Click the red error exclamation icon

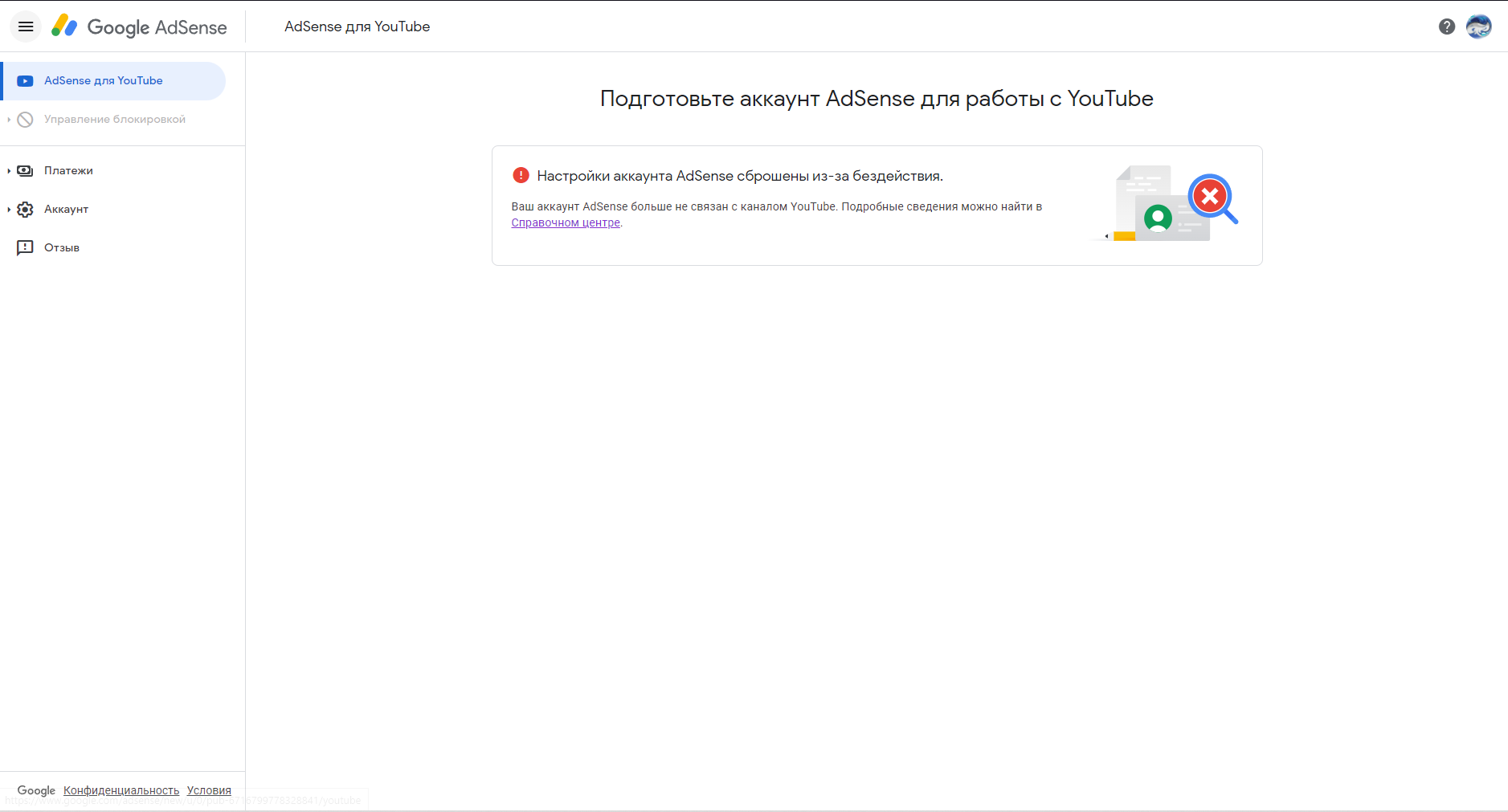(521, 175)
